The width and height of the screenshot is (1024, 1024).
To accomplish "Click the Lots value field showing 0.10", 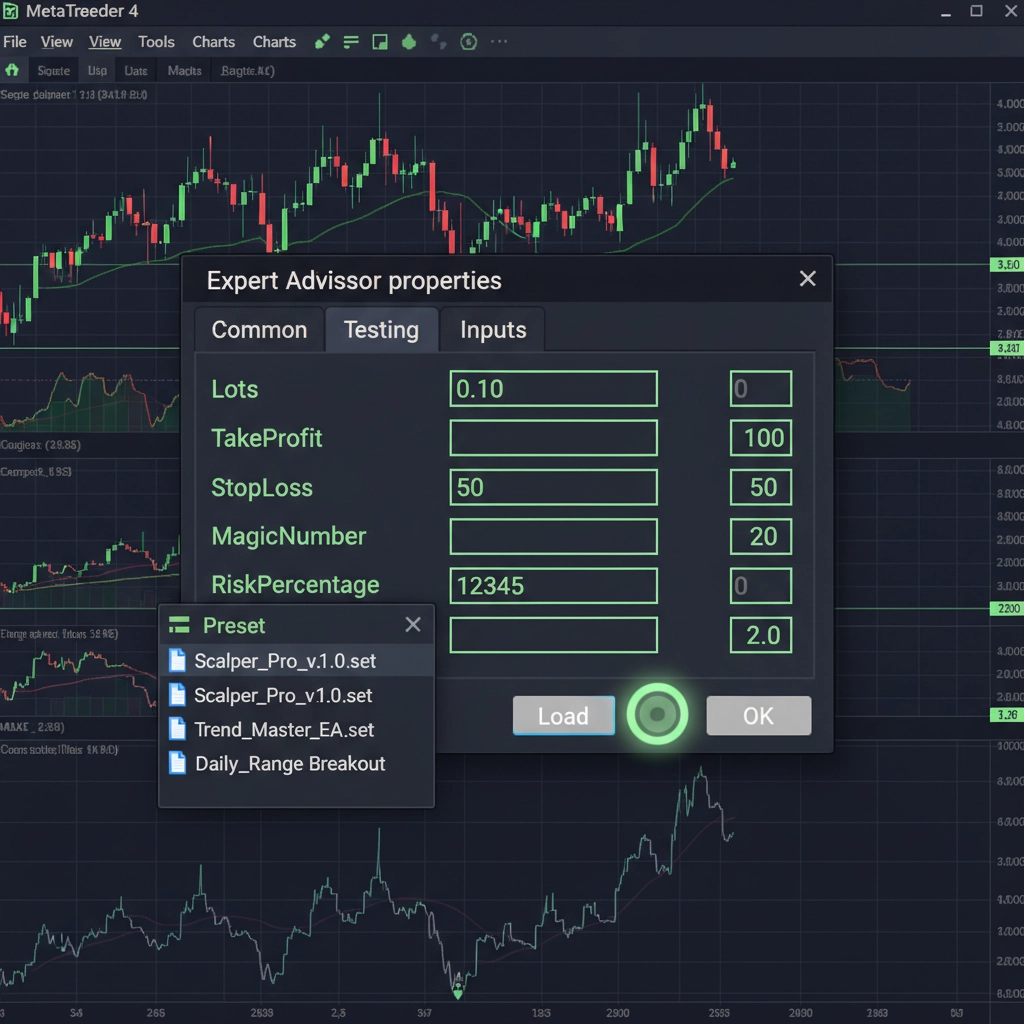I will click(553, 389).
